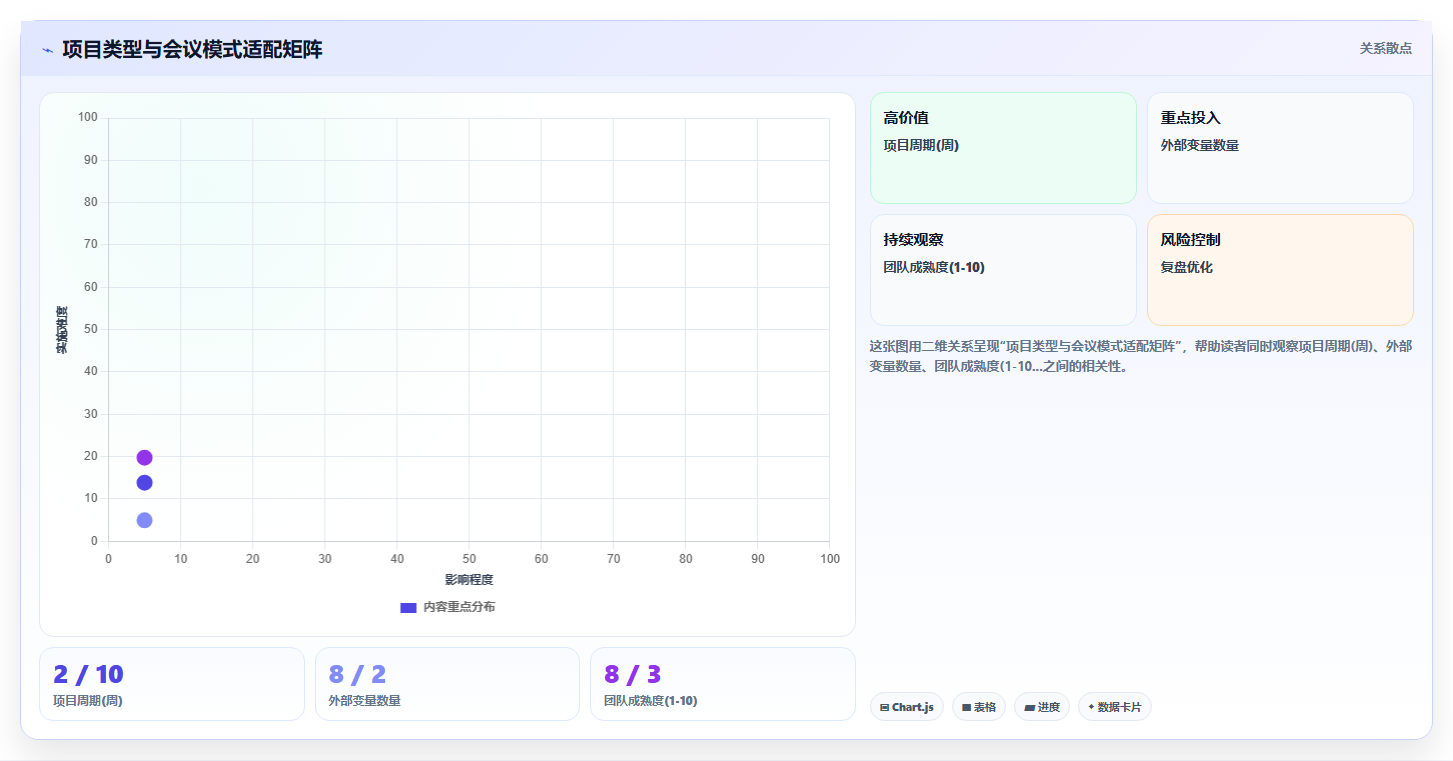
Task: Select the 表格 tag chip
Action: (x=979, y=707)
